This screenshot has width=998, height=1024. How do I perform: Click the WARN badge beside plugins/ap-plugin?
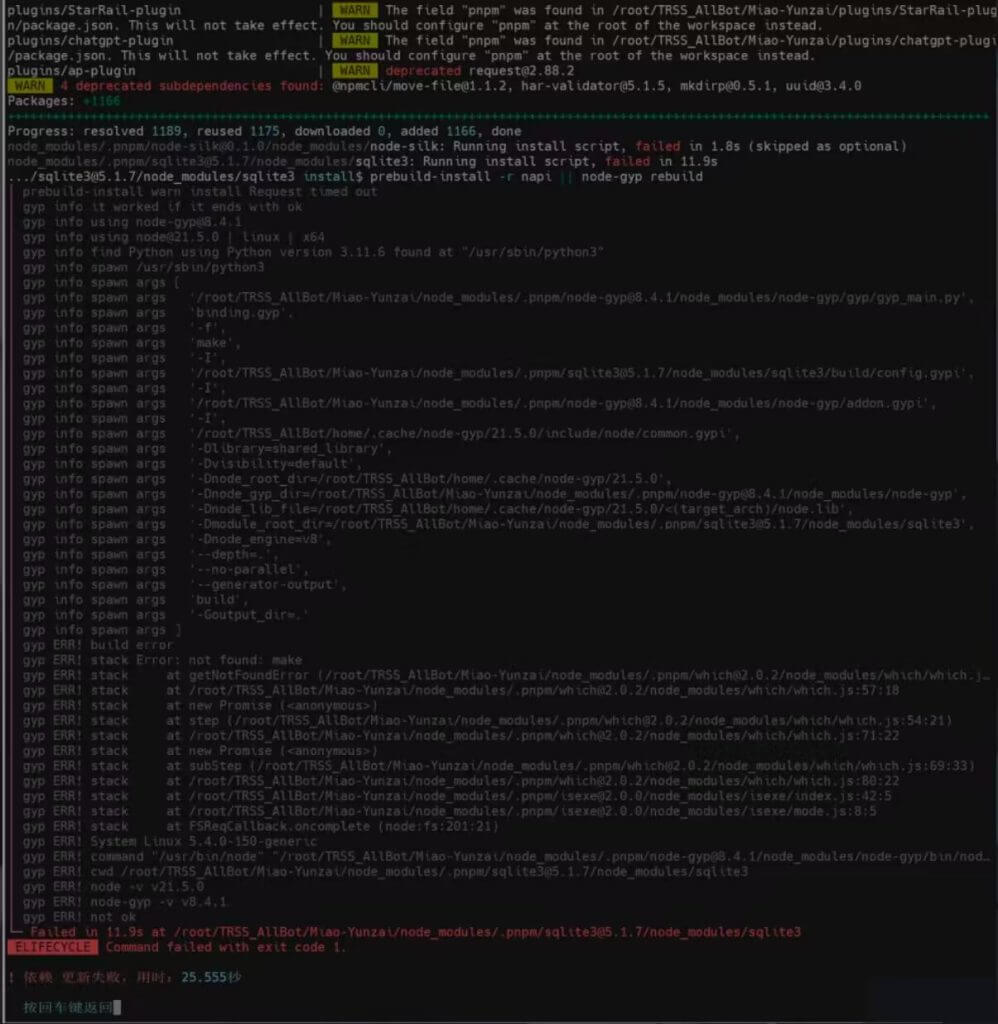pos(355,71)
